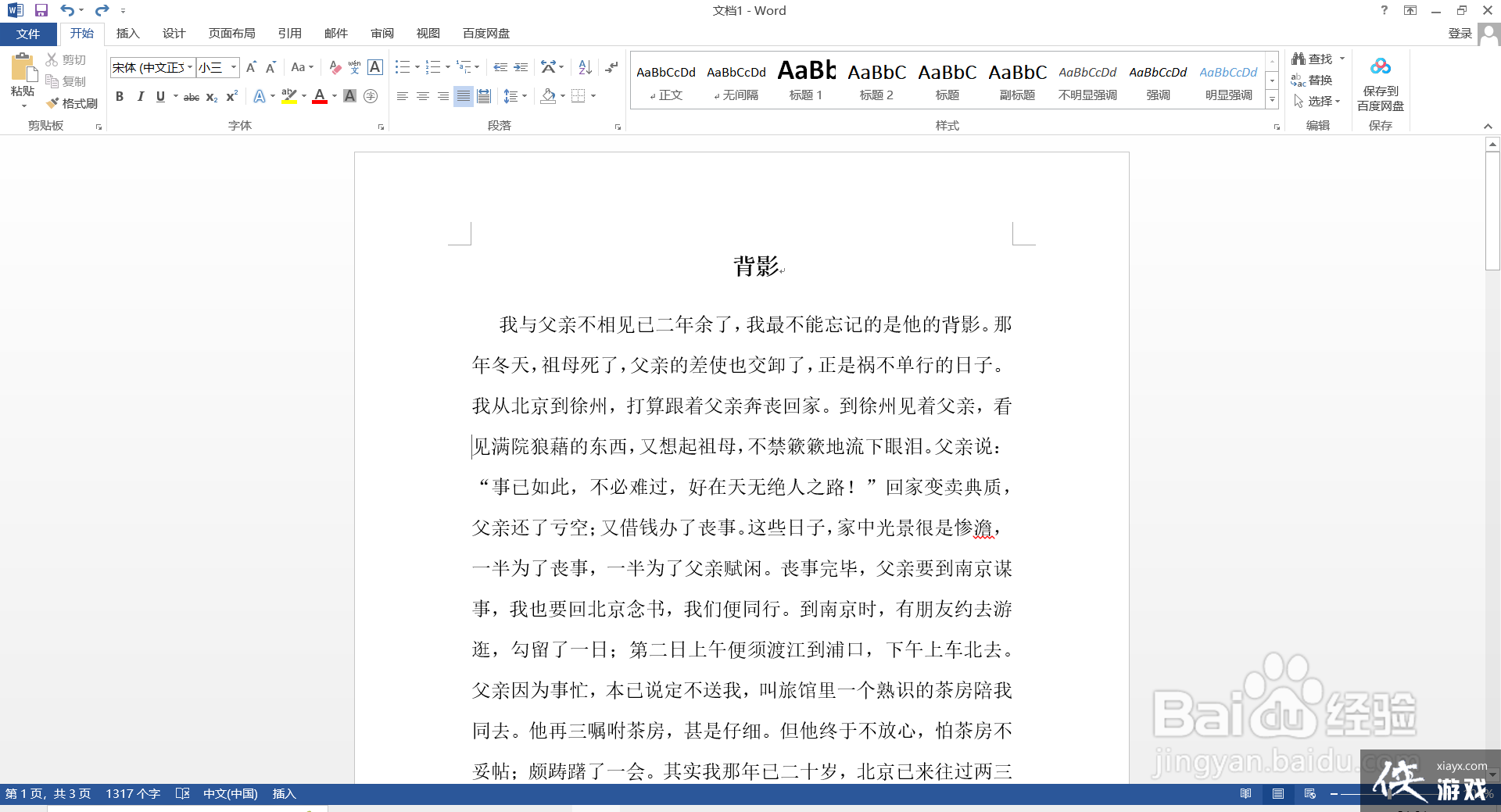Open Change Case Aa dropdown
The height and width of the screenshot is (812, 1501).
click(x=302, y=67)
